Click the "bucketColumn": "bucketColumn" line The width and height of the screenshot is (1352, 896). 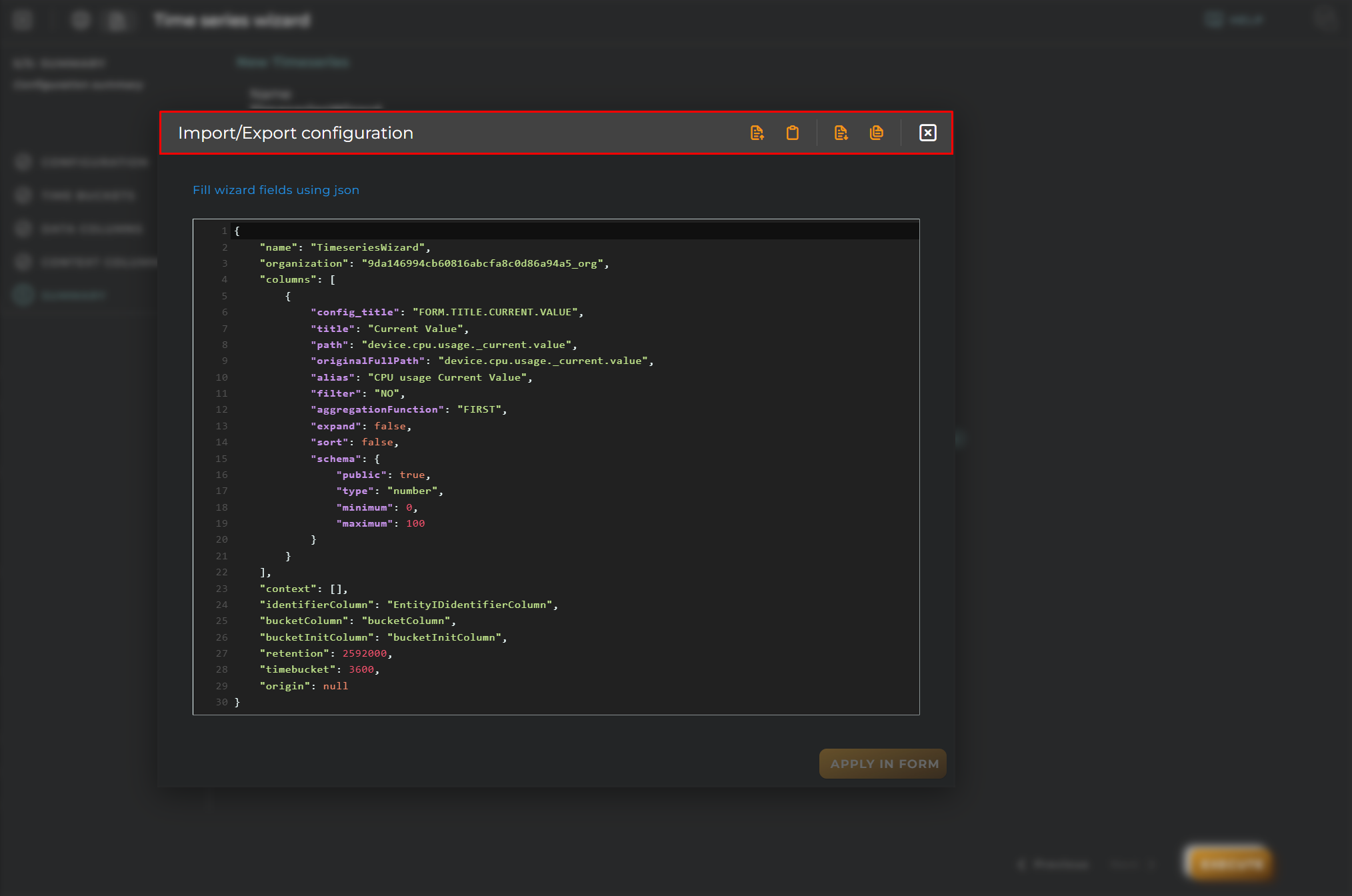[x=357, y=621]
